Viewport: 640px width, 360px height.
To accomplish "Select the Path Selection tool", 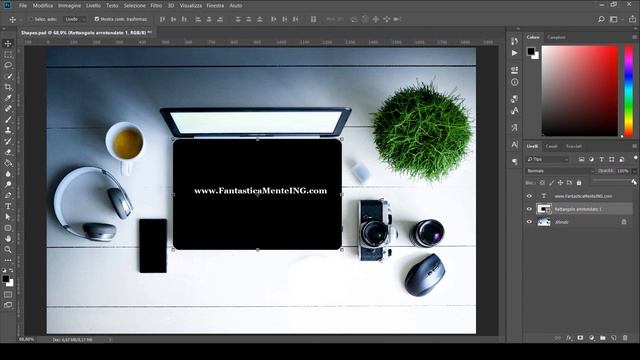I will (x=8, y=217).
